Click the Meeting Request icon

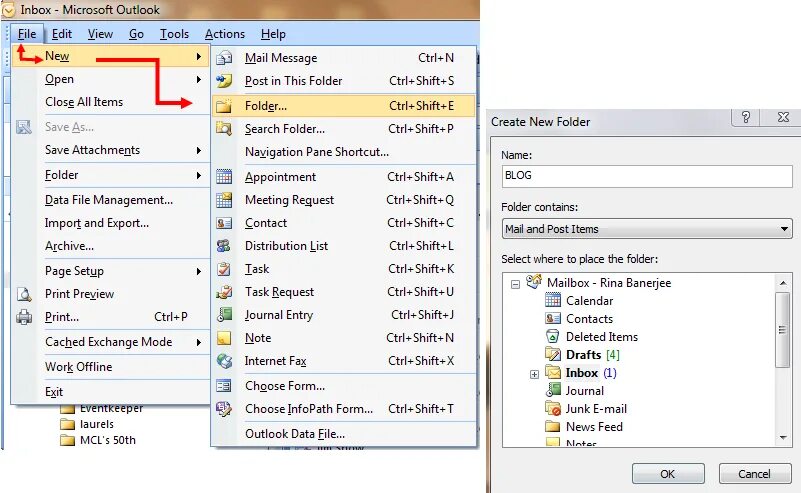coord(224,200)
